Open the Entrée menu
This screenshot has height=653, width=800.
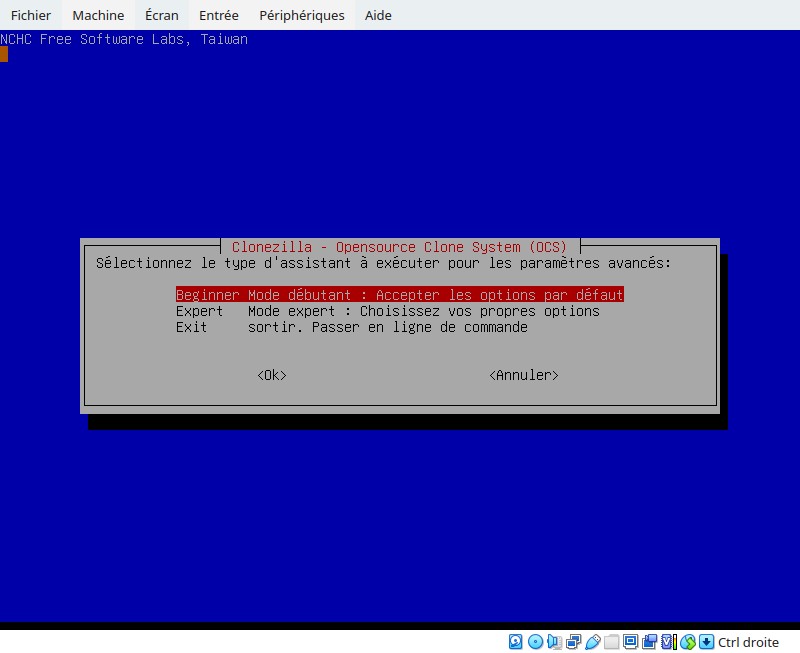pyautogui.click(x=218, y=15)
